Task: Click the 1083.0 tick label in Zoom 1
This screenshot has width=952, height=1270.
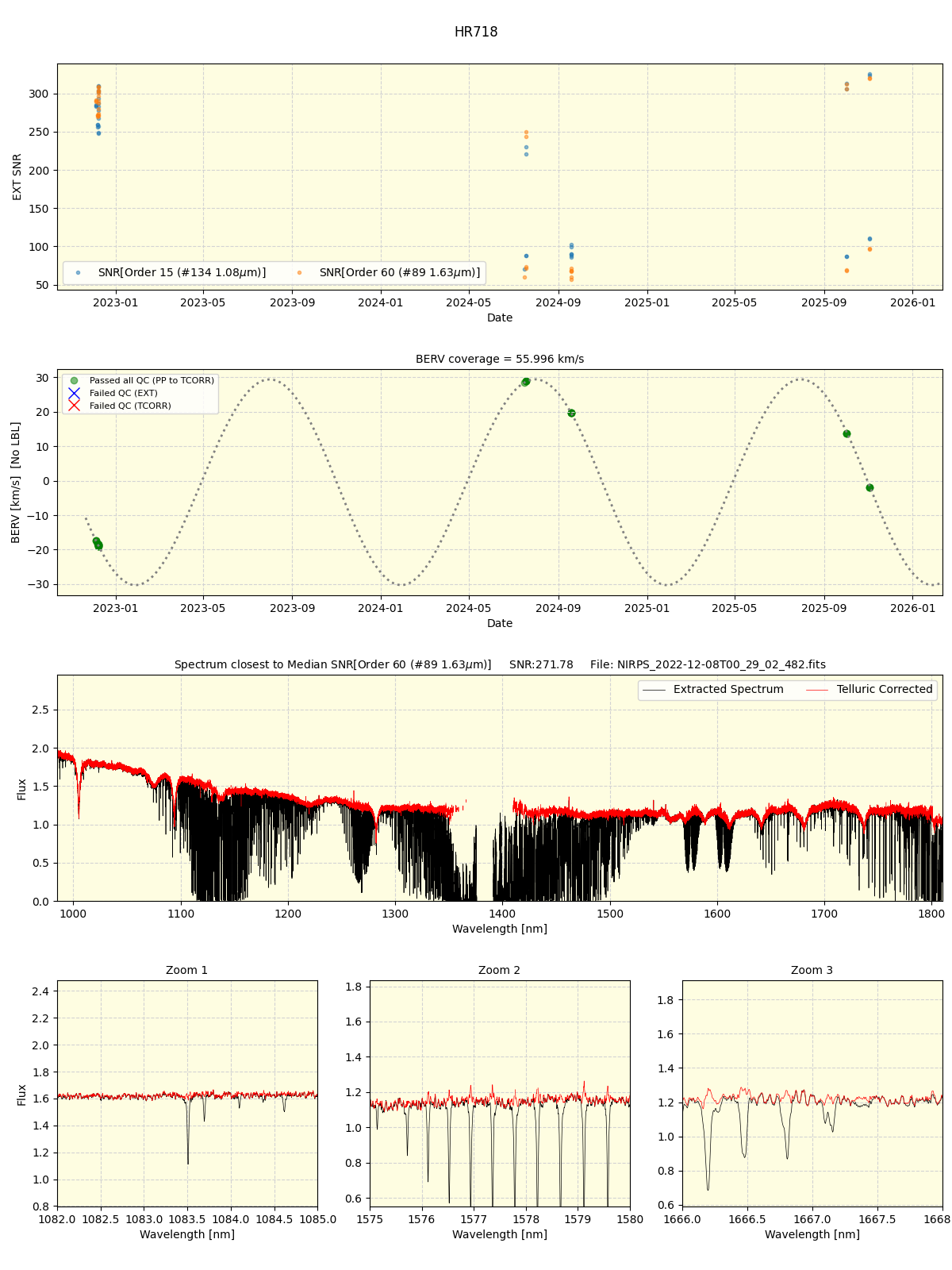Action: (x=144, y=1218)
